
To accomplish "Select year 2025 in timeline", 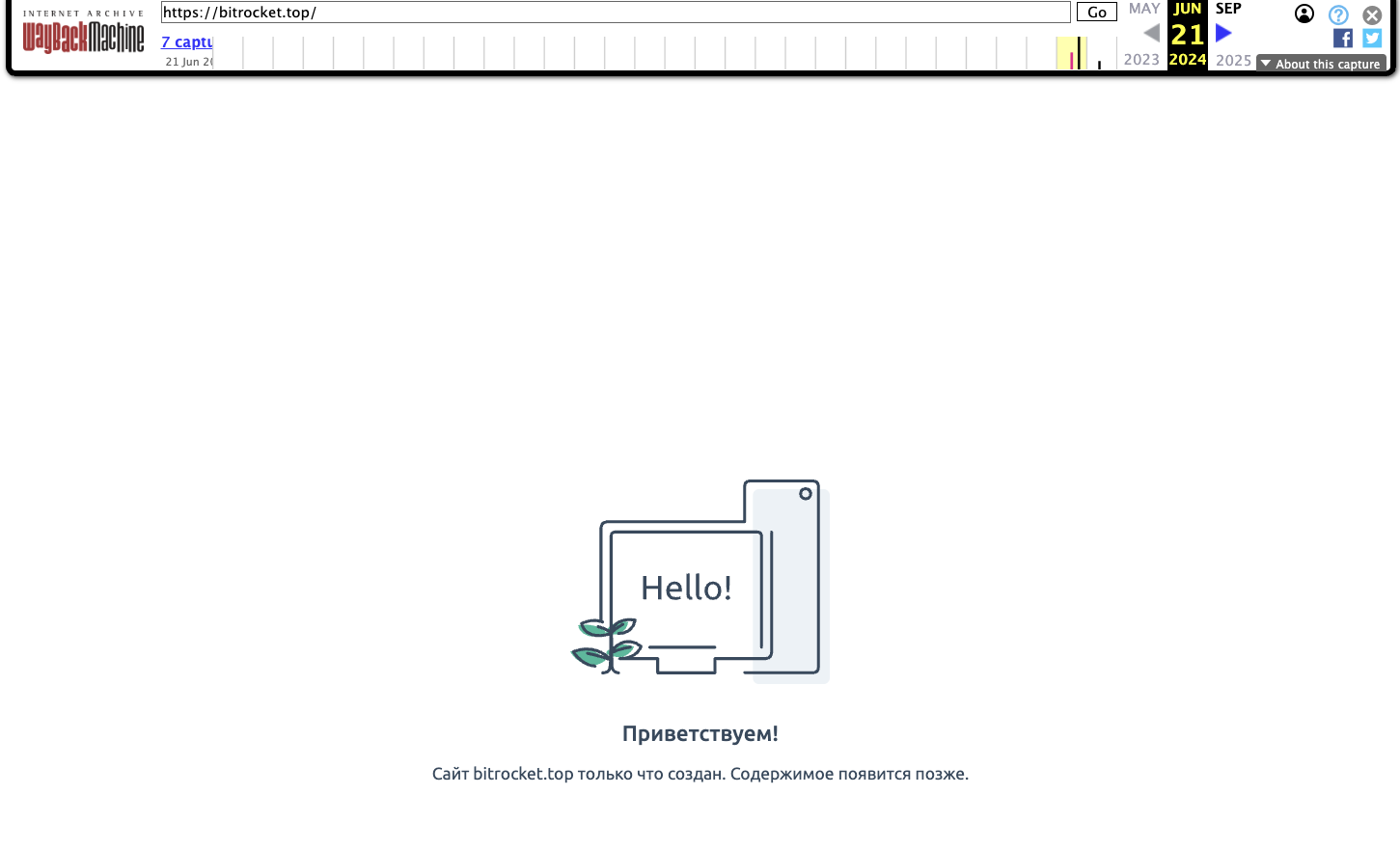I will tap(1233, 60).
